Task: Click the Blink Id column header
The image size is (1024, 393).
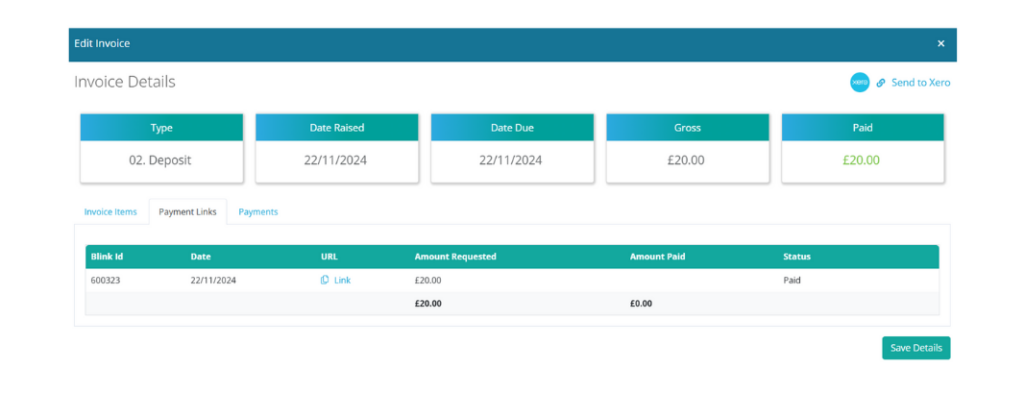Action: [x=107, y=257]
